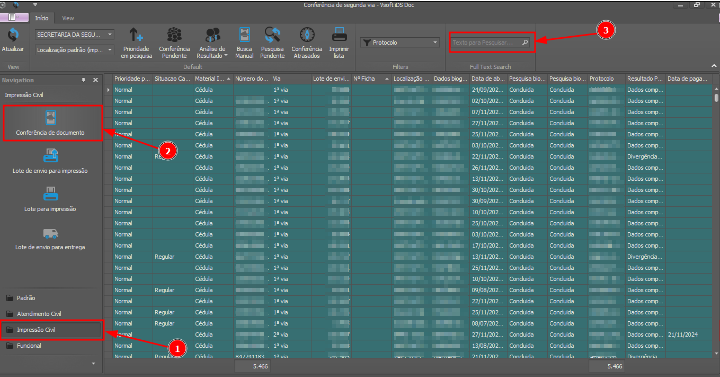Click the 24/09/202... date cell
Viewport: 720px width, 377px height.
[x=488, y=90]
